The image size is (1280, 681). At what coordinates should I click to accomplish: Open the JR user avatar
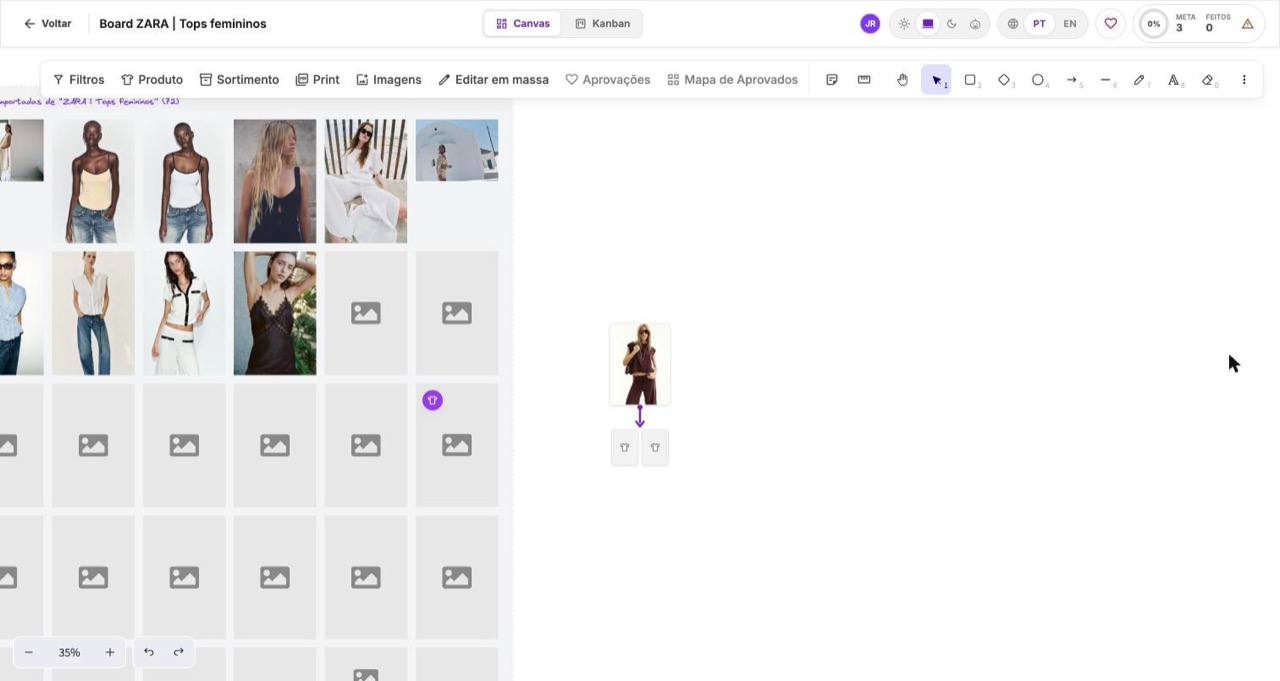[870, 24]
